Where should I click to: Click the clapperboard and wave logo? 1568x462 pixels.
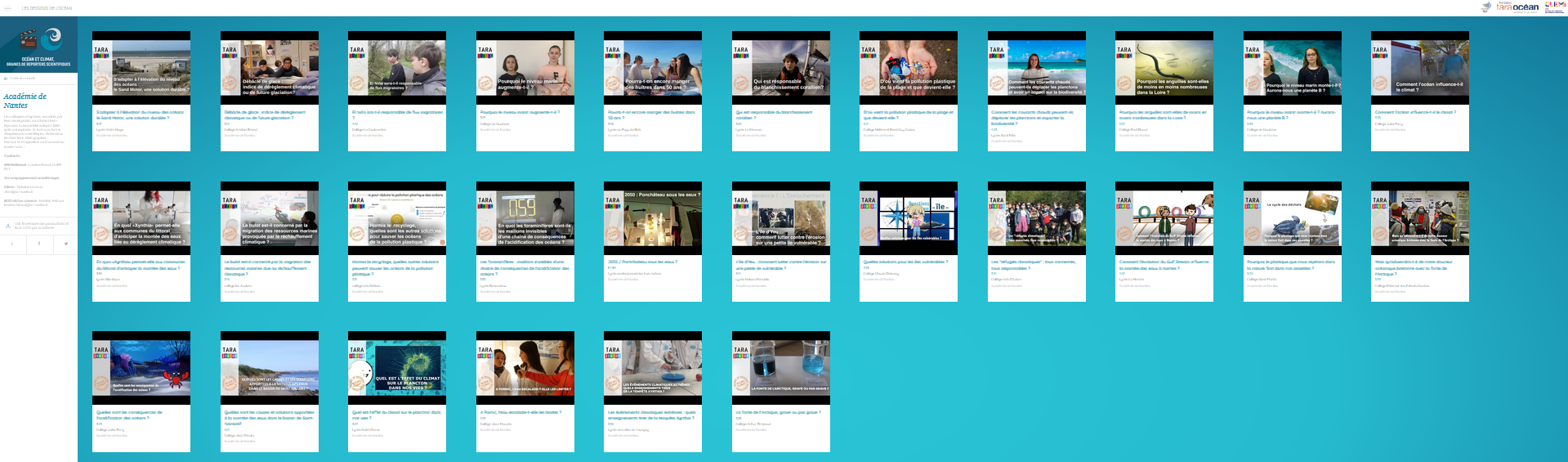coord(38,38)
